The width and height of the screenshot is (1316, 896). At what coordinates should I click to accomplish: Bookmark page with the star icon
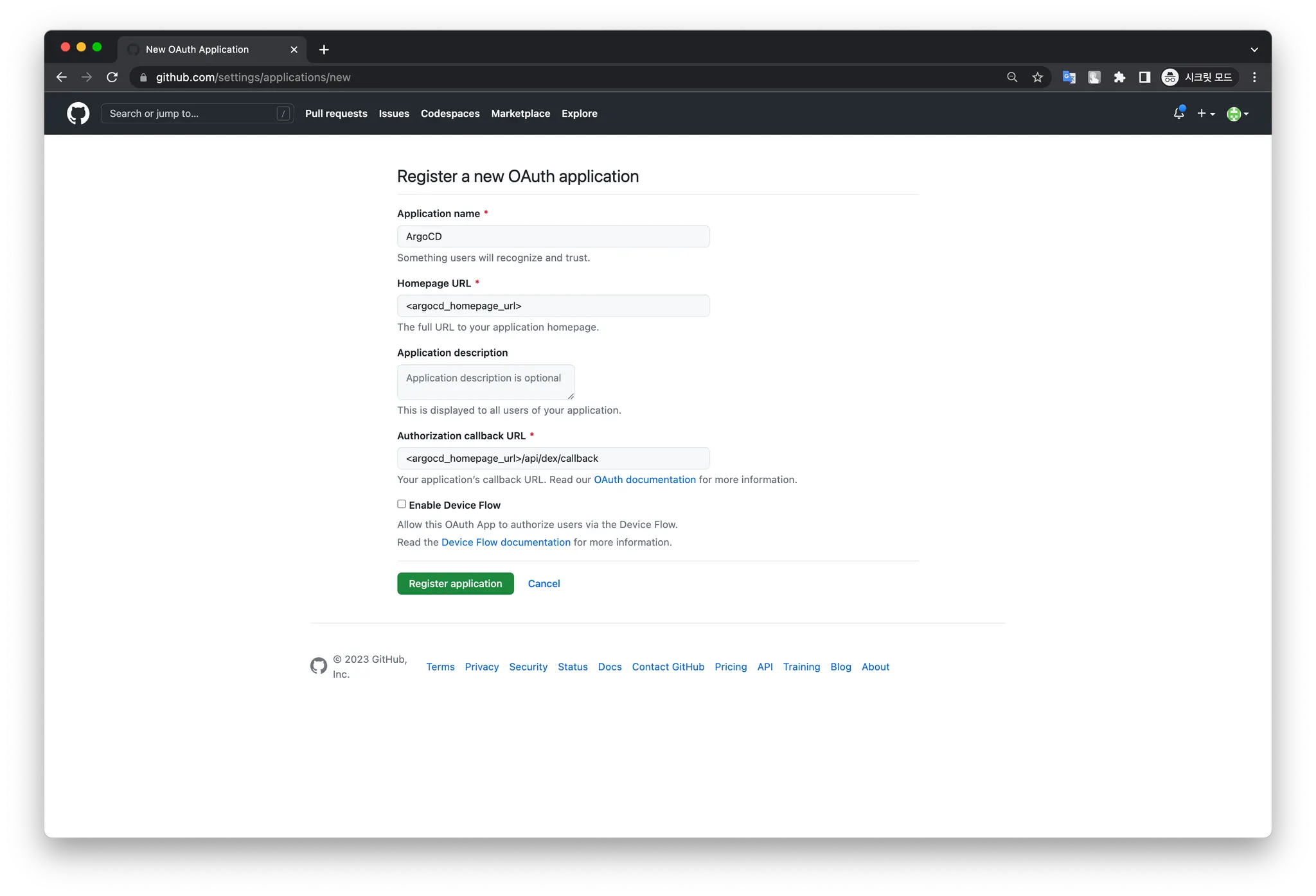point(1037,77)
